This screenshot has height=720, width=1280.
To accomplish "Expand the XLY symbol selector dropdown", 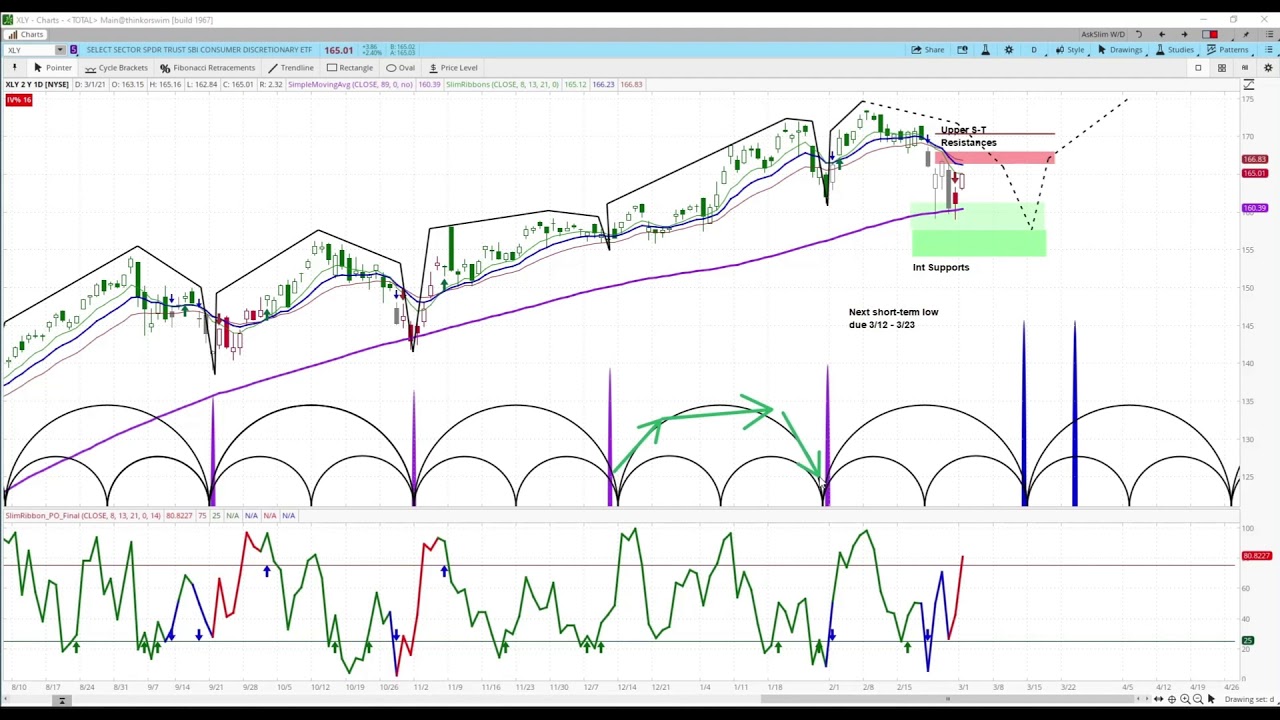I will point(60,50).
